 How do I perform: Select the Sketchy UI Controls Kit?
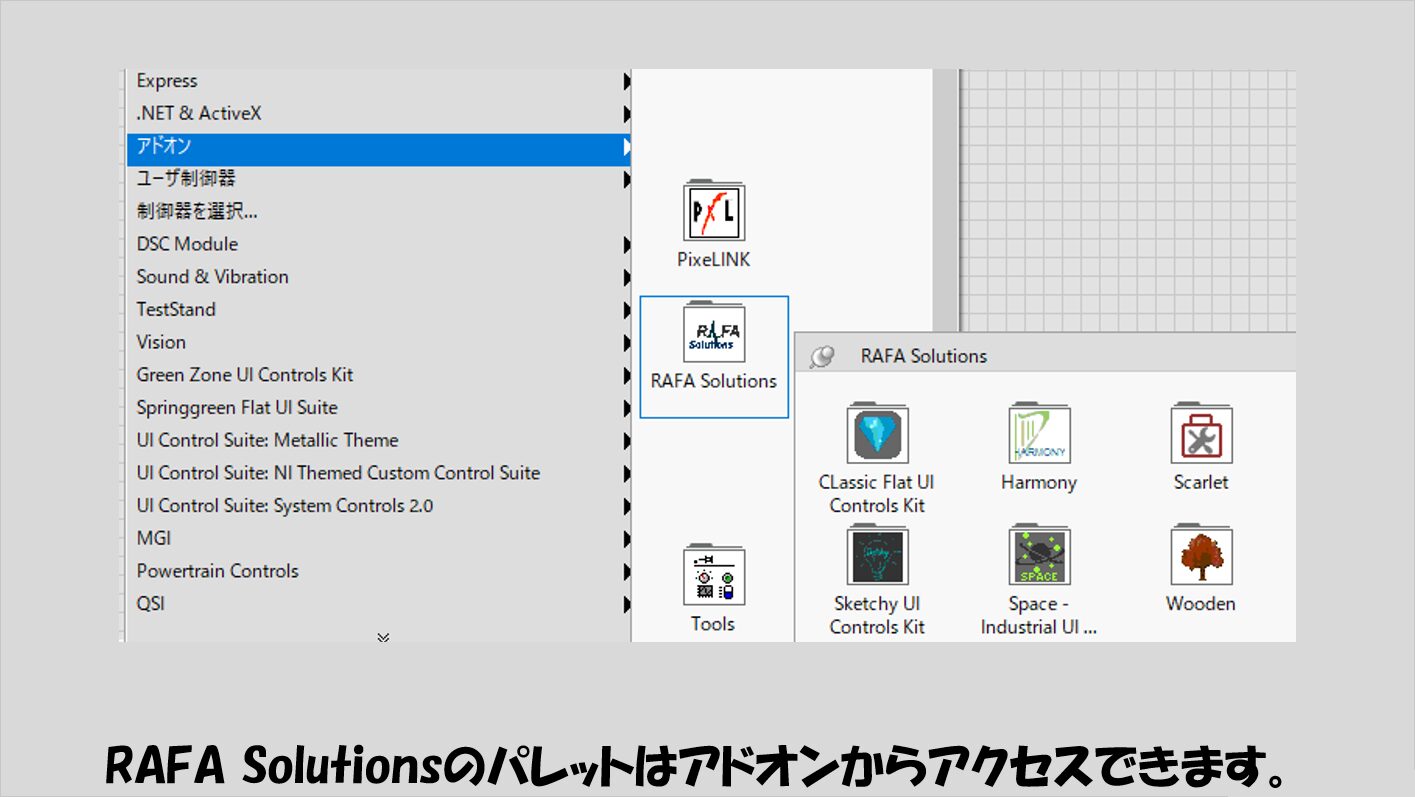click(876, 557)
